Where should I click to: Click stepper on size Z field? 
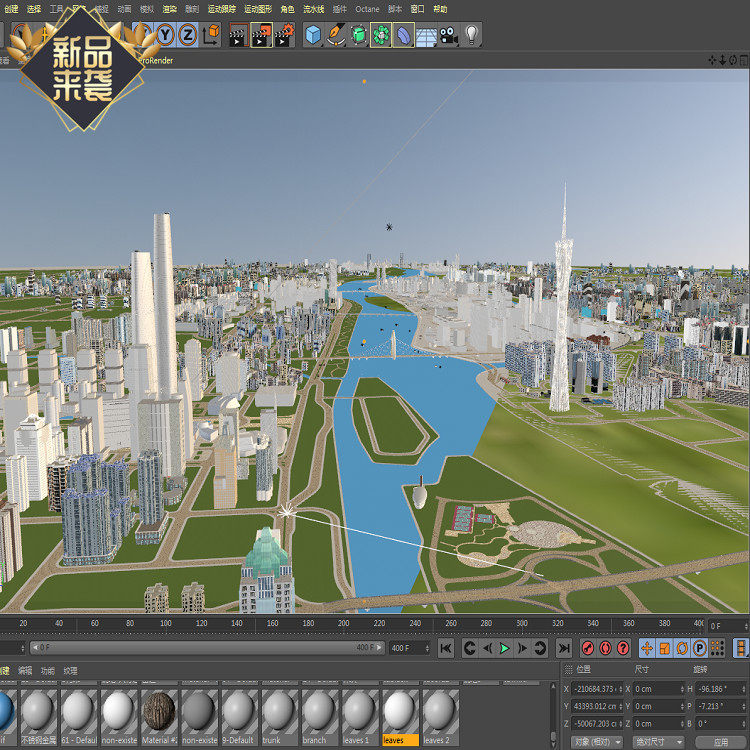[683, 724]
